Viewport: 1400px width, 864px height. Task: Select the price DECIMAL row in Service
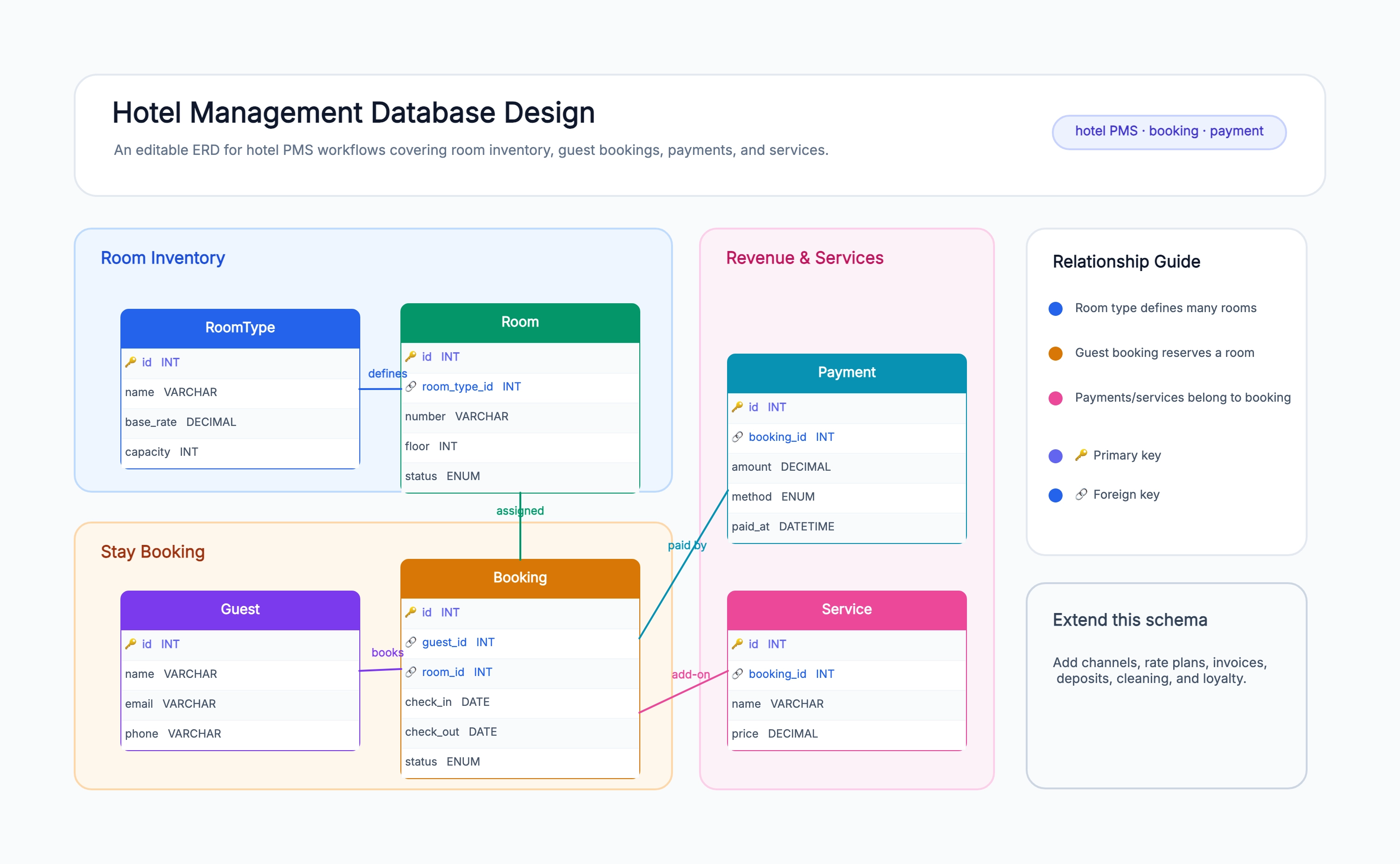tap(846, 734)
